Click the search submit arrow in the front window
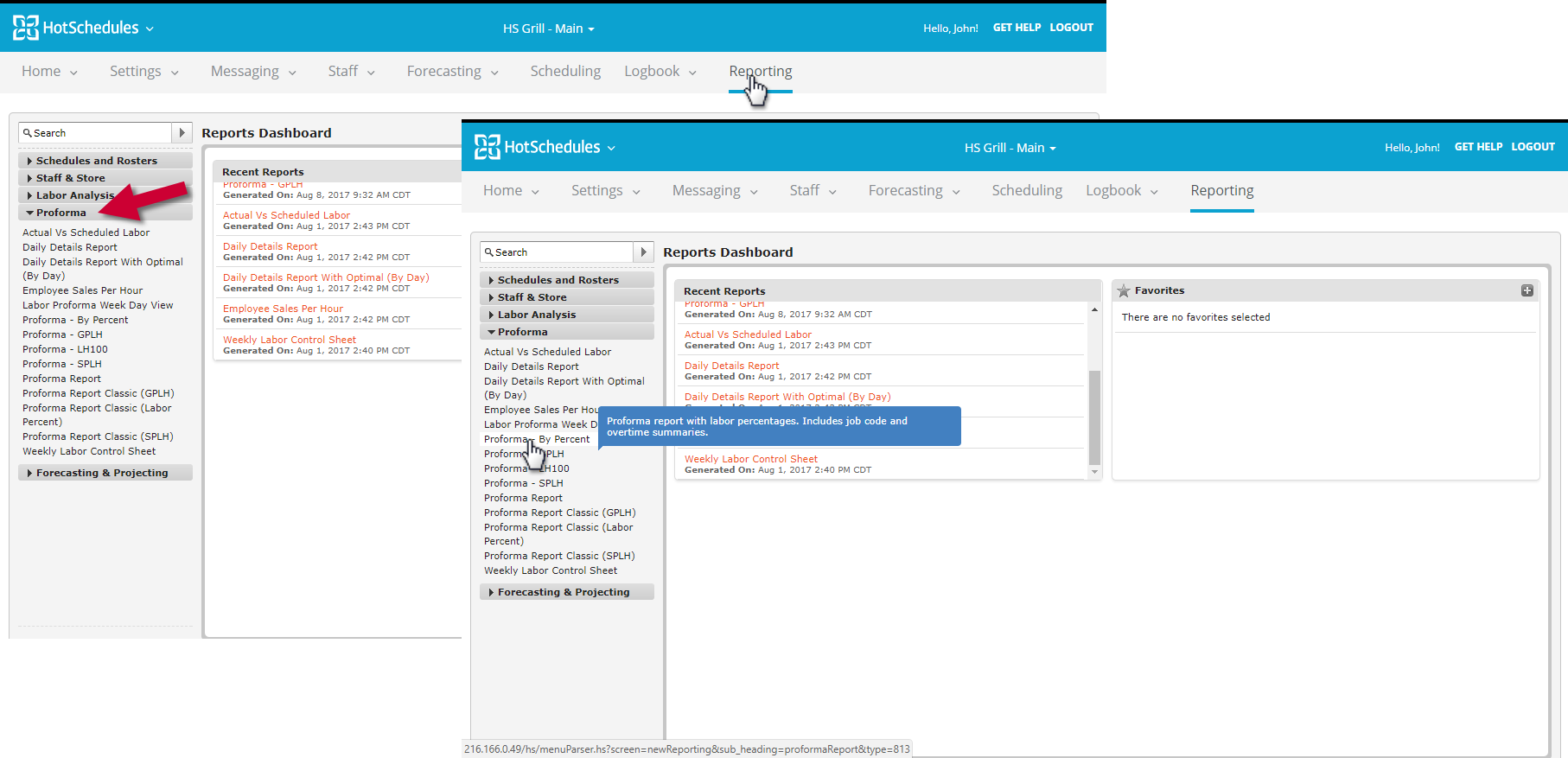This screenshot has width=1568, height=758. (x=643, y=252)
